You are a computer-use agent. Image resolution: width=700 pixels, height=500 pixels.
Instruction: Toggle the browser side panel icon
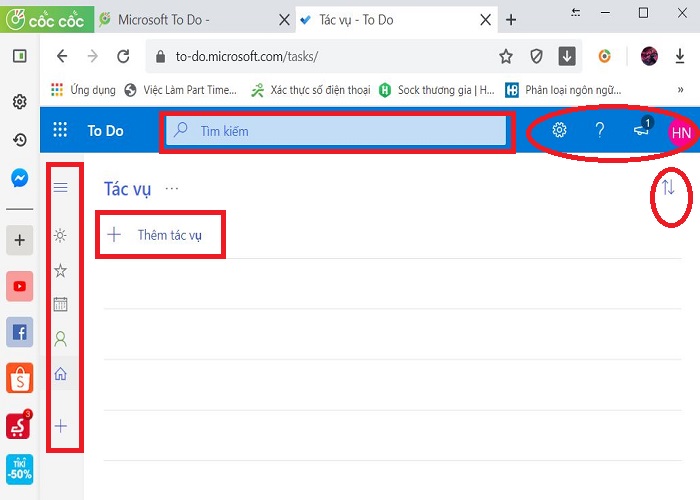pyautogui.click(x=20, y=56)
